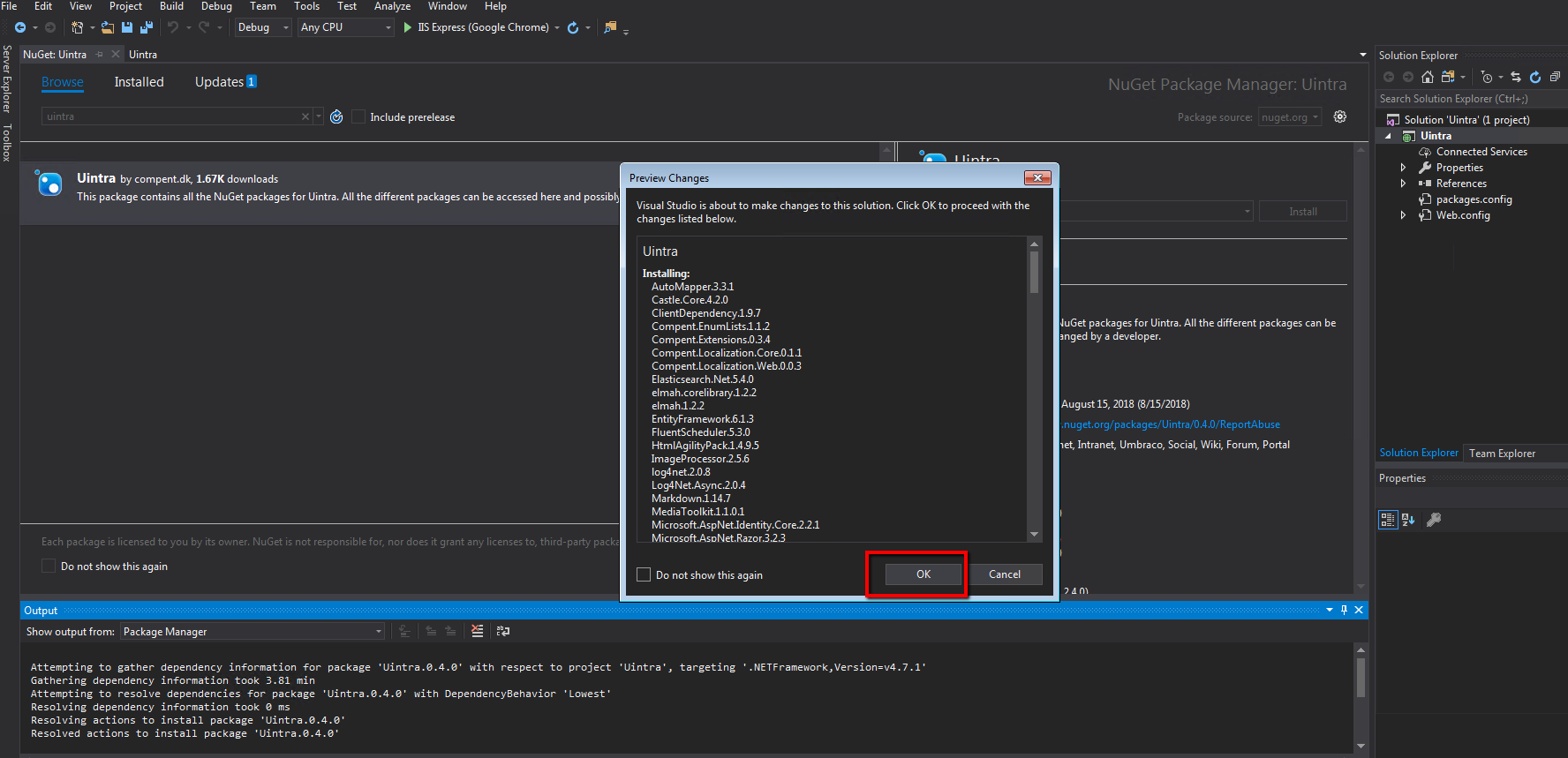Click the Navigate Backward toolbar icon

19,27
